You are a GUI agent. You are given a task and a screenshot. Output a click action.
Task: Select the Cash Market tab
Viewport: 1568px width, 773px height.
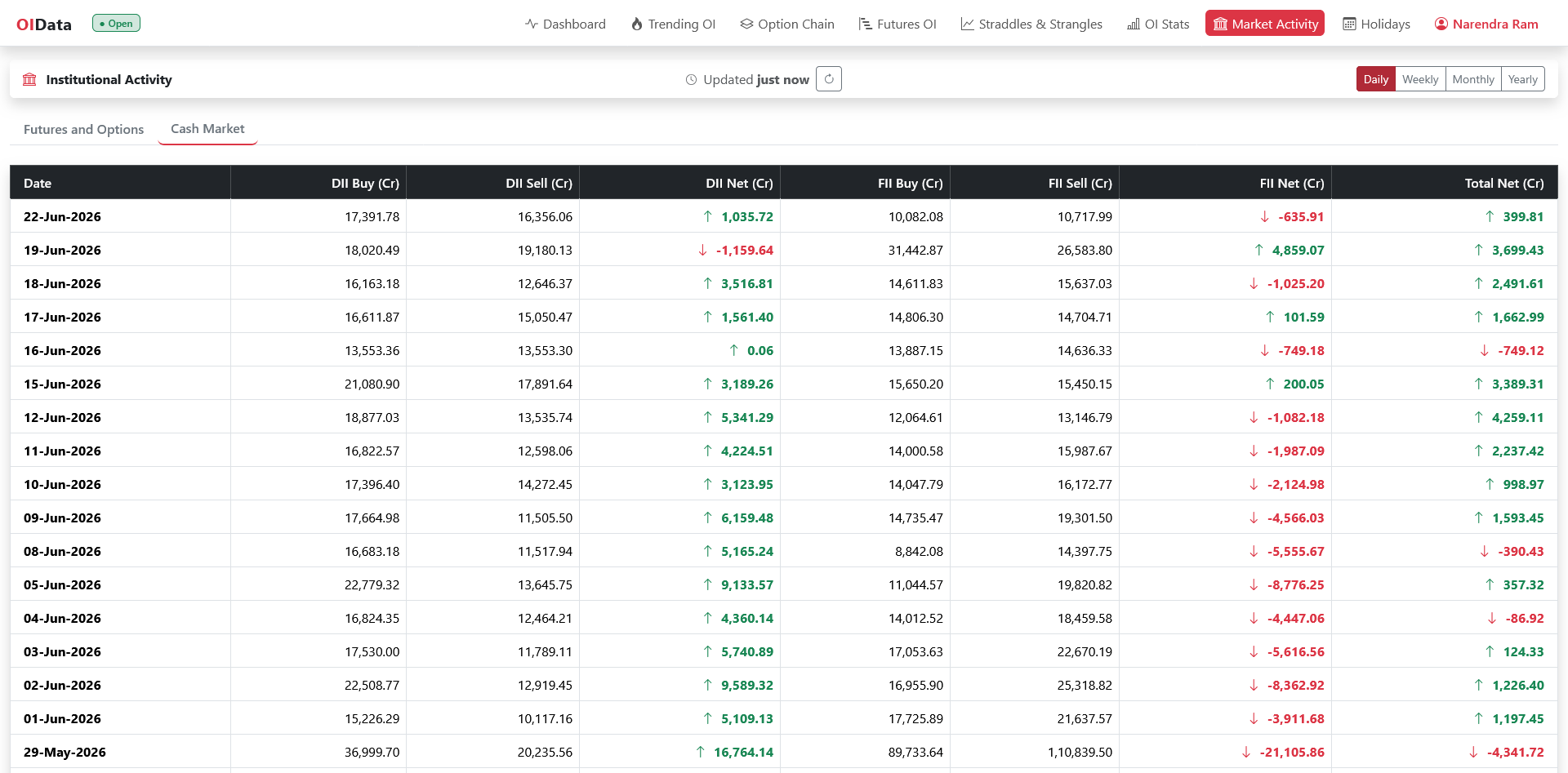(x=207, y=129)
